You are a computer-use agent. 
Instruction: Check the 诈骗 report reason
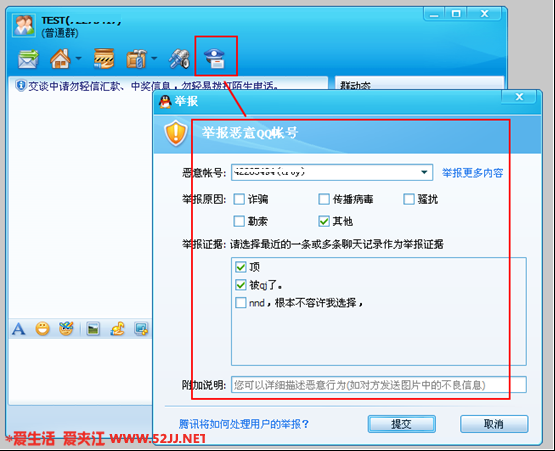[x=239, y=199]
